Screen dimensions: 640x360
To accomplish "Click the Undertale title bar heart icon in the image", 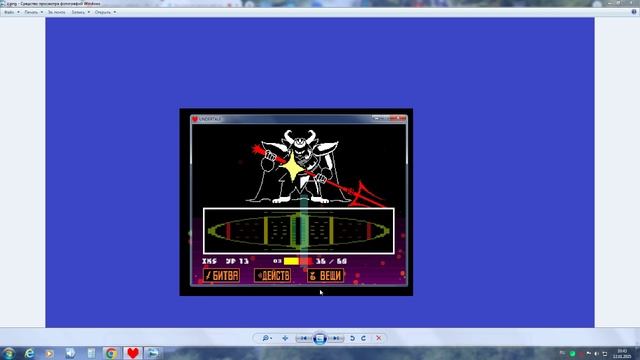I will tap(195, 119).
